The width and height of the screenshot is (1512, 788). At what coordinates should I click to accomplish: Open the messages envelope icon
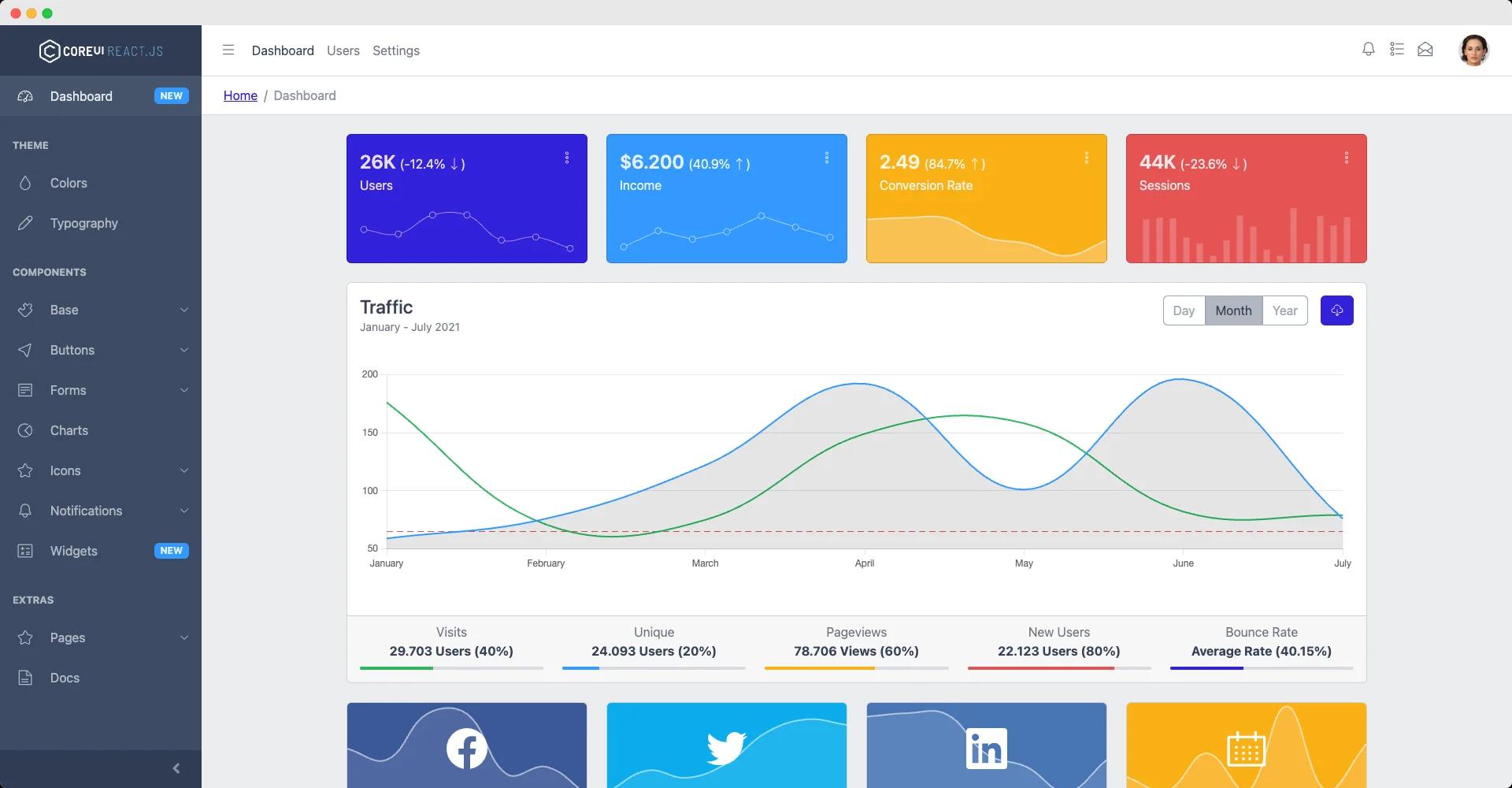pos(1425,49)
